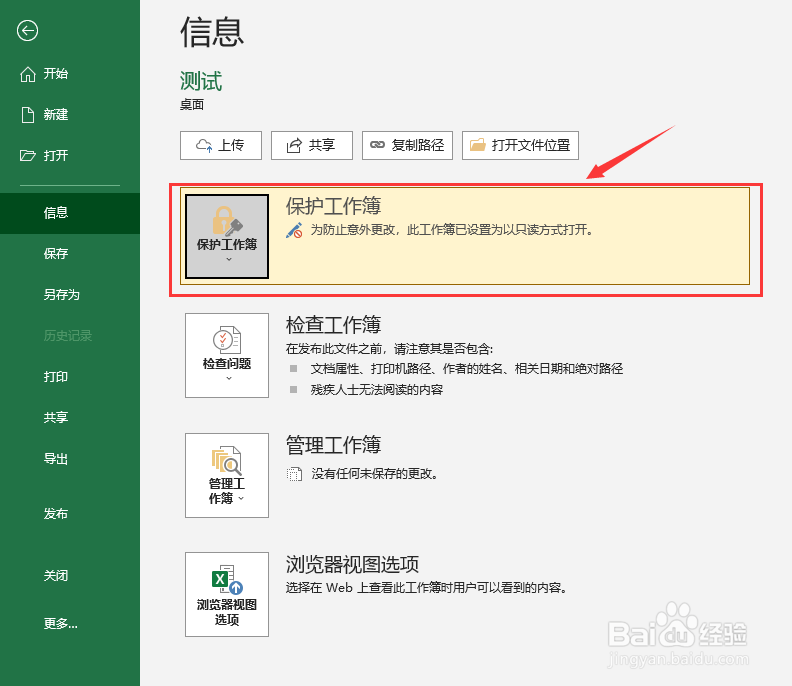Select 信息 in the sidebar
The width and height of the screenshot is (792, 686).
[x=70, y=213]
